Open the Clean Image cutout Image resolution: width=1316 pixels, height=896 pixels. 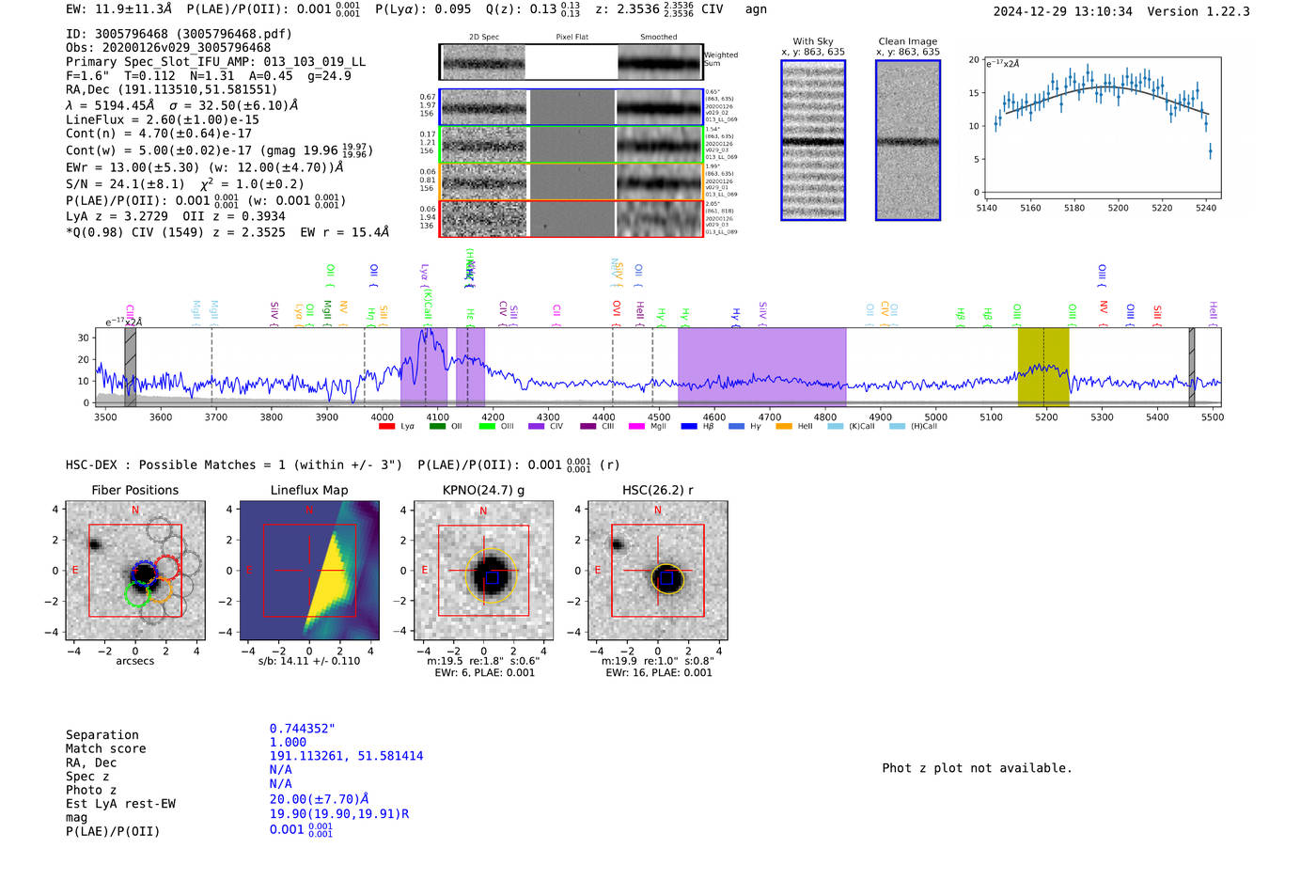tap(908, 140)
